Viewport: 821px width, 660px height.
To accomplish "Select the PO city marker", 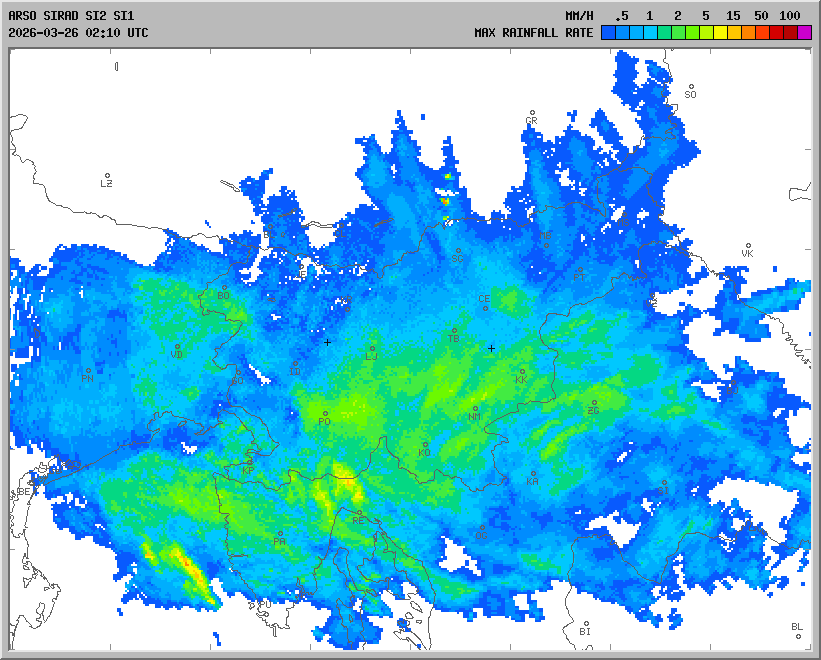I will [x=325, y=414].
